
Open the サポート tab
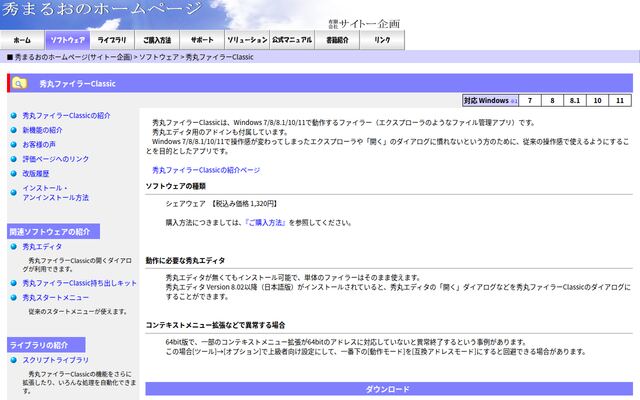pyautogui.click(x=202, y=40)
